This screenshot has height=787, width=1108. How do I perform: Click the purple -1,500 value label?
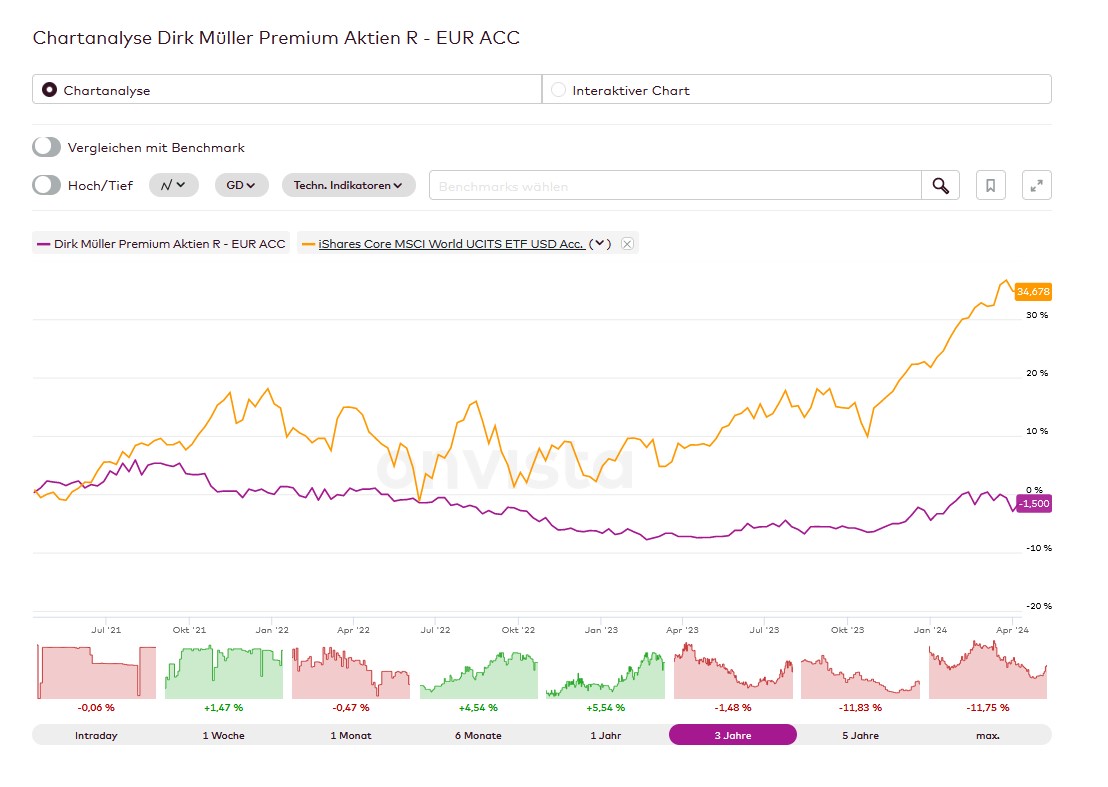click(1033, 504)
